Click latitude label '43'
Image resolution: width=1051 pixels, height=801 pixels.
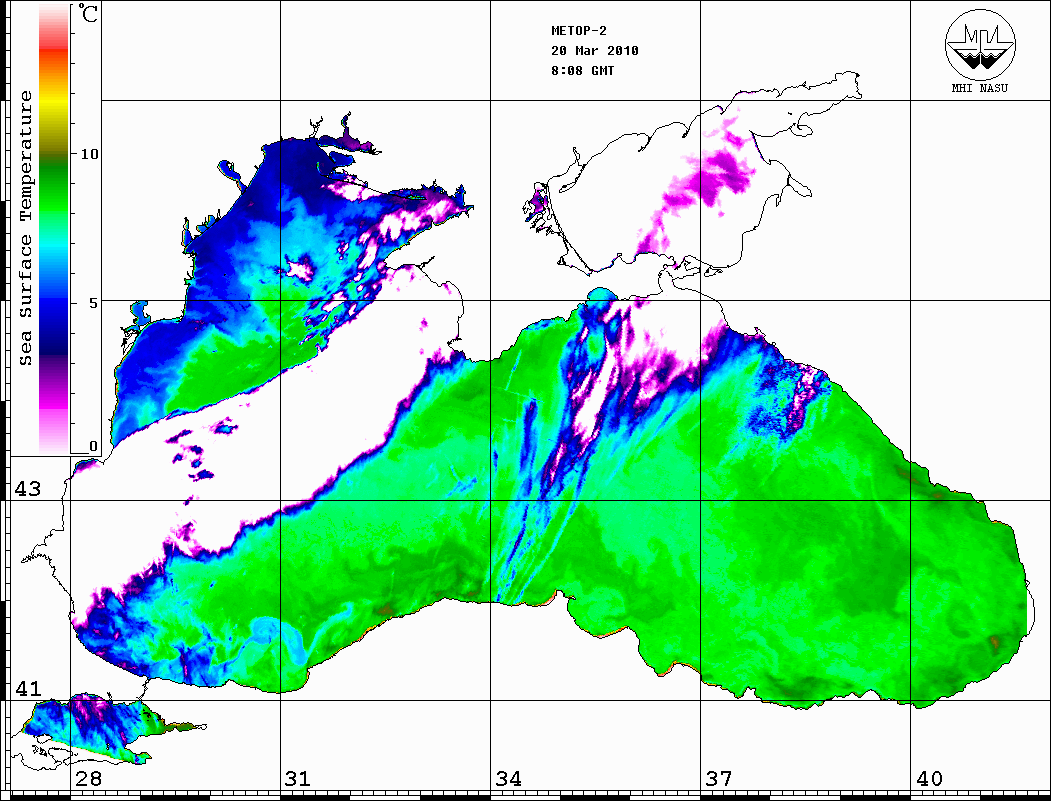click(27, 489)
